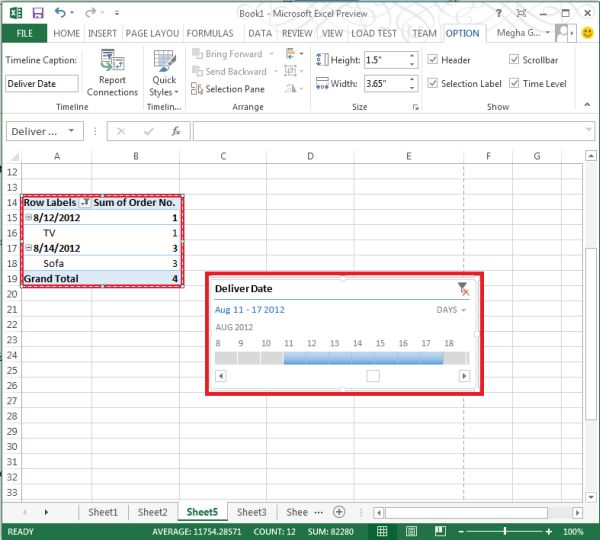Image resolution: width=600 pixels, height=540 pixels.
Task: Open the Customize Quick Access Toolbar dropdown
Action: pyautogui.click(x=117, y=13)
